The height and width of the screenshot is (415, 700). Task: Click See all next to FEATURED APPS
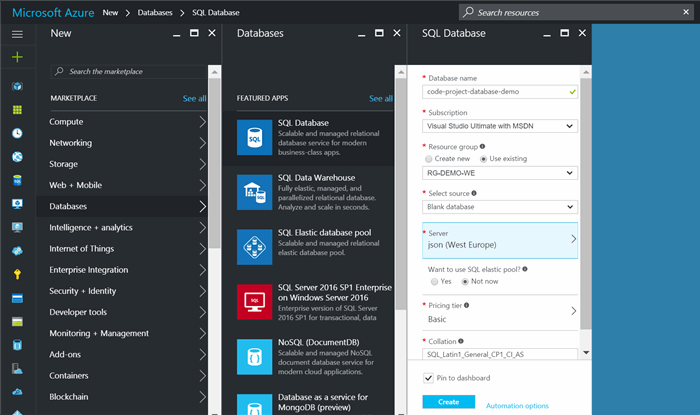tap(380, 99)
